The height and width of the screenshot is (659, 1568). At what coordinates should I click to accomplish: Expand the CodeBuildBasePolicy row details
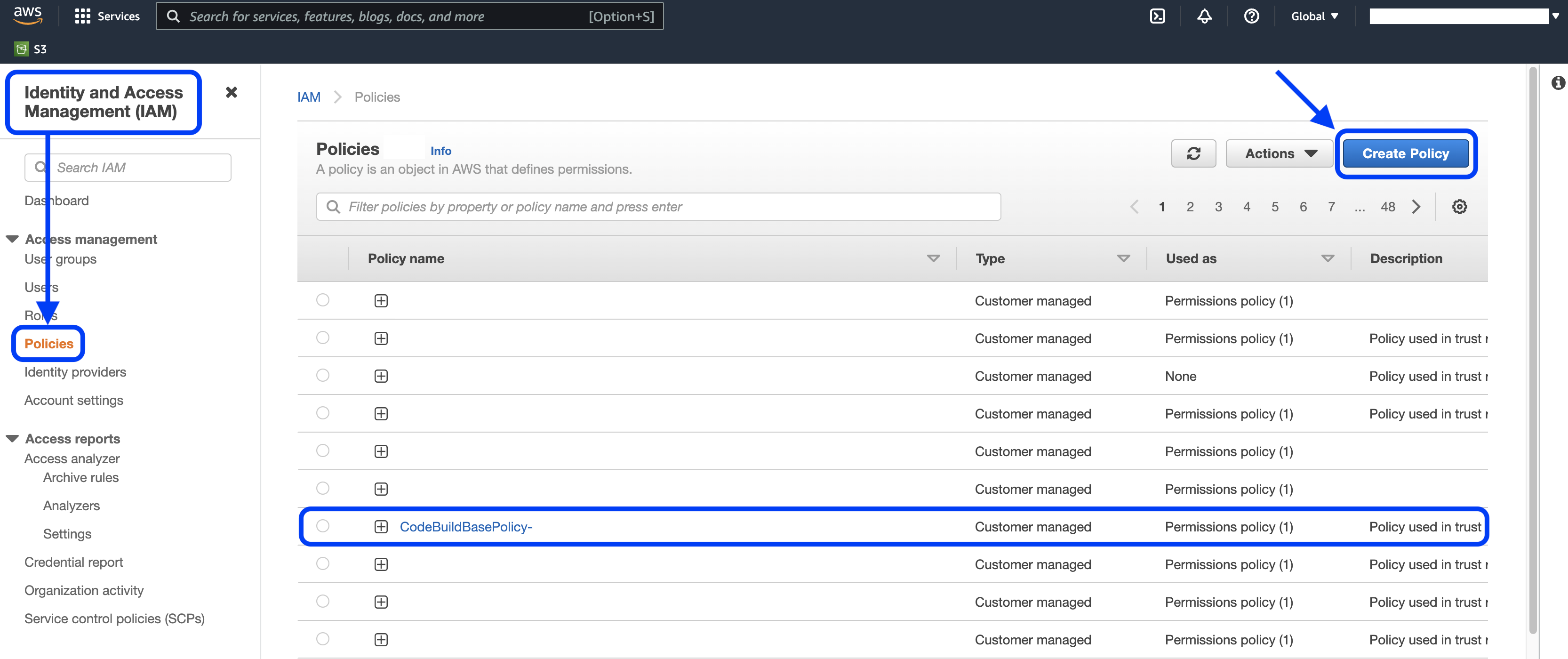tap(381, 527)
